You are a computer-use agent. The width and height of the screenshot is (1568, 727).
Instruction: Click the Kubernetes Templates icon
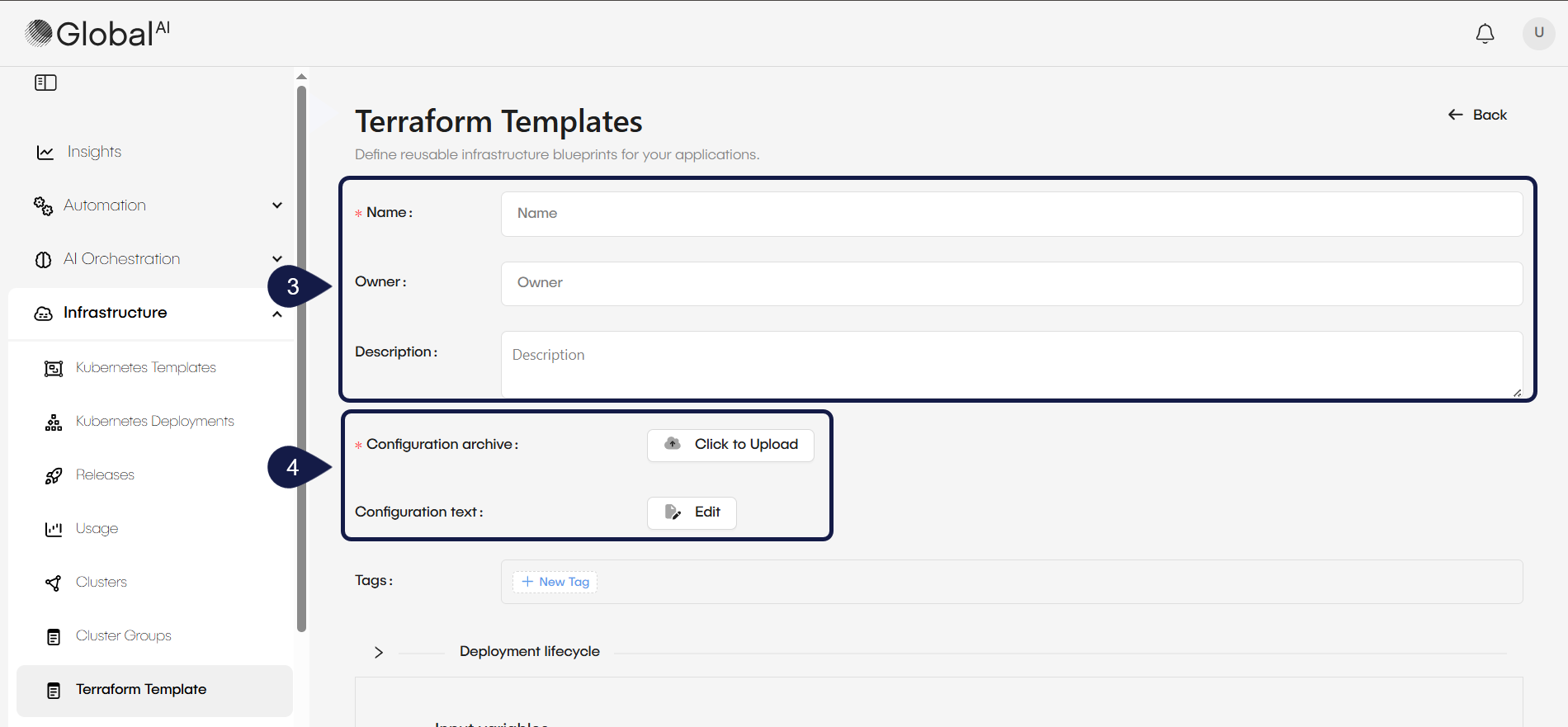[x=54, y=368]
